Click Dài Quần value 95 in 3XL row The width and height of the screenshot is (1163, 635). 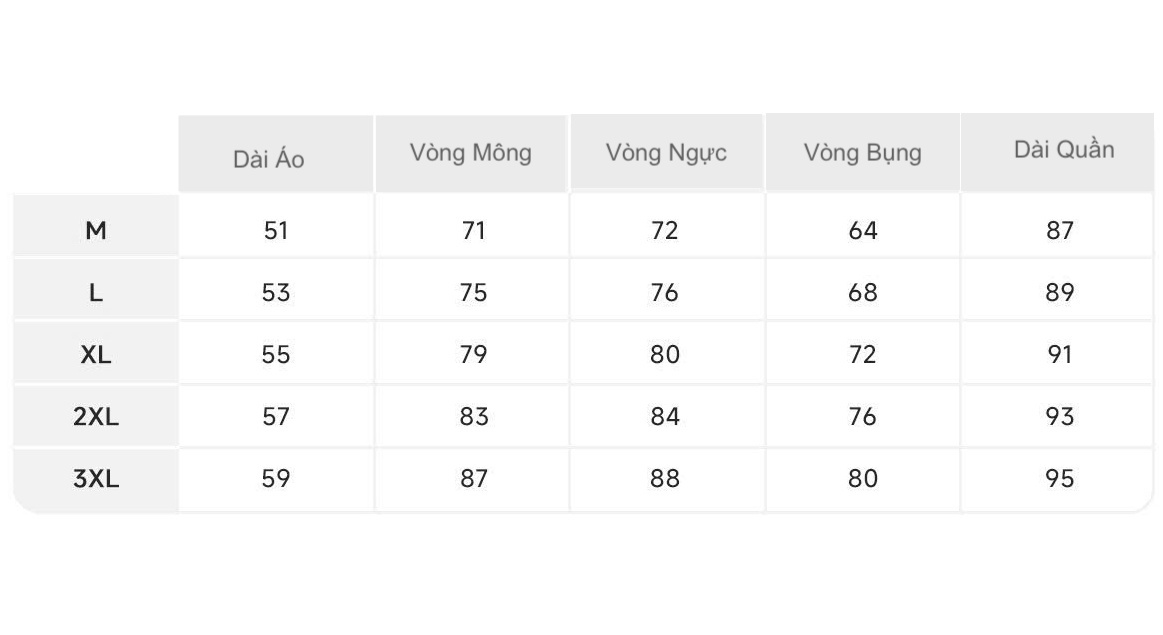pyautogui.click(x=1059, y=479)
